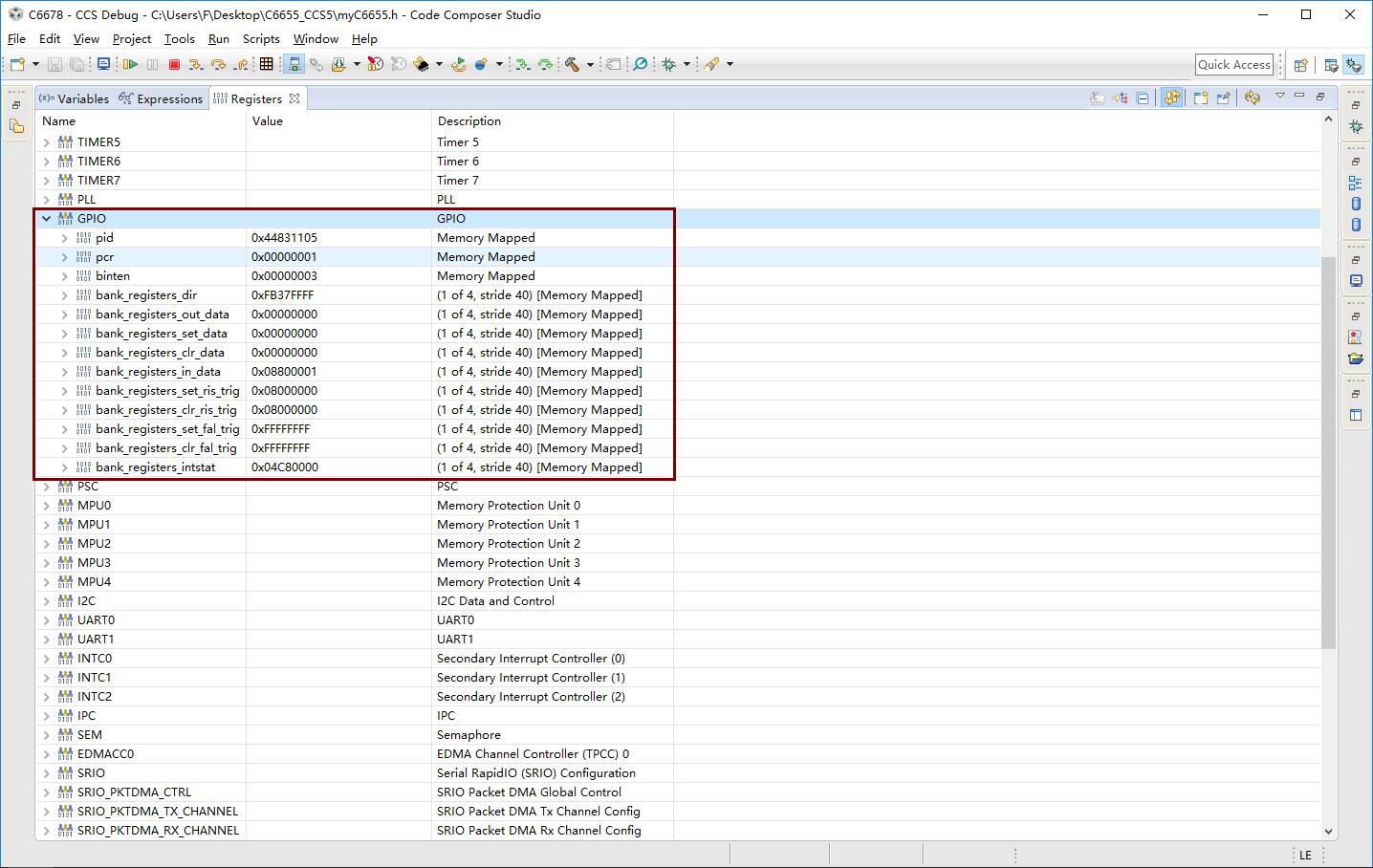Click the scroll up arrow in Registers
Image resolution: width=1373 pixels, height=868 pixels.
coord(1328,119)
